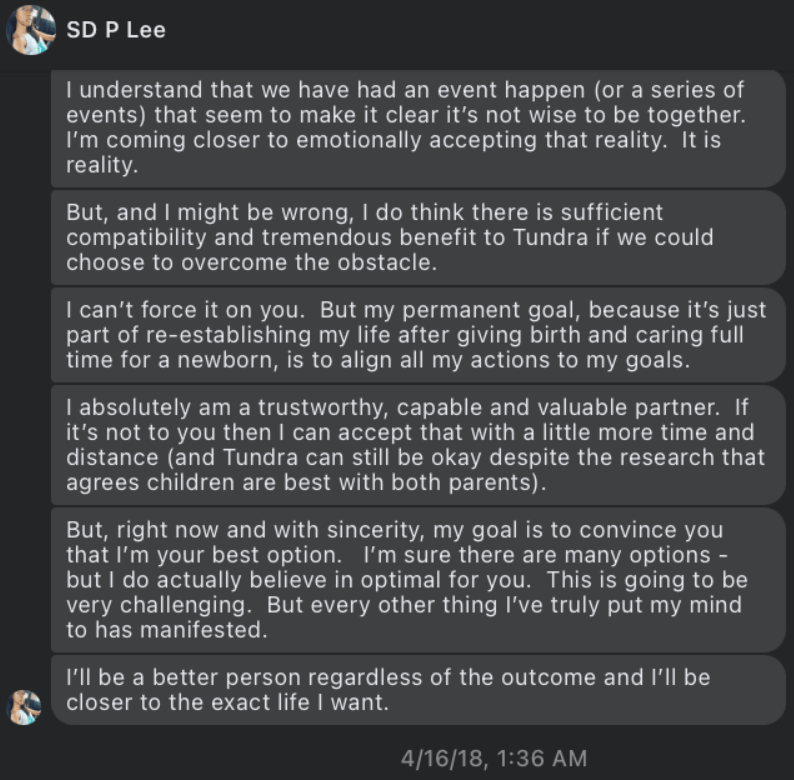Viewport: 794px width, 780px height.
Task: Click the phrase "children are best with both parents"
Action: 330,481
